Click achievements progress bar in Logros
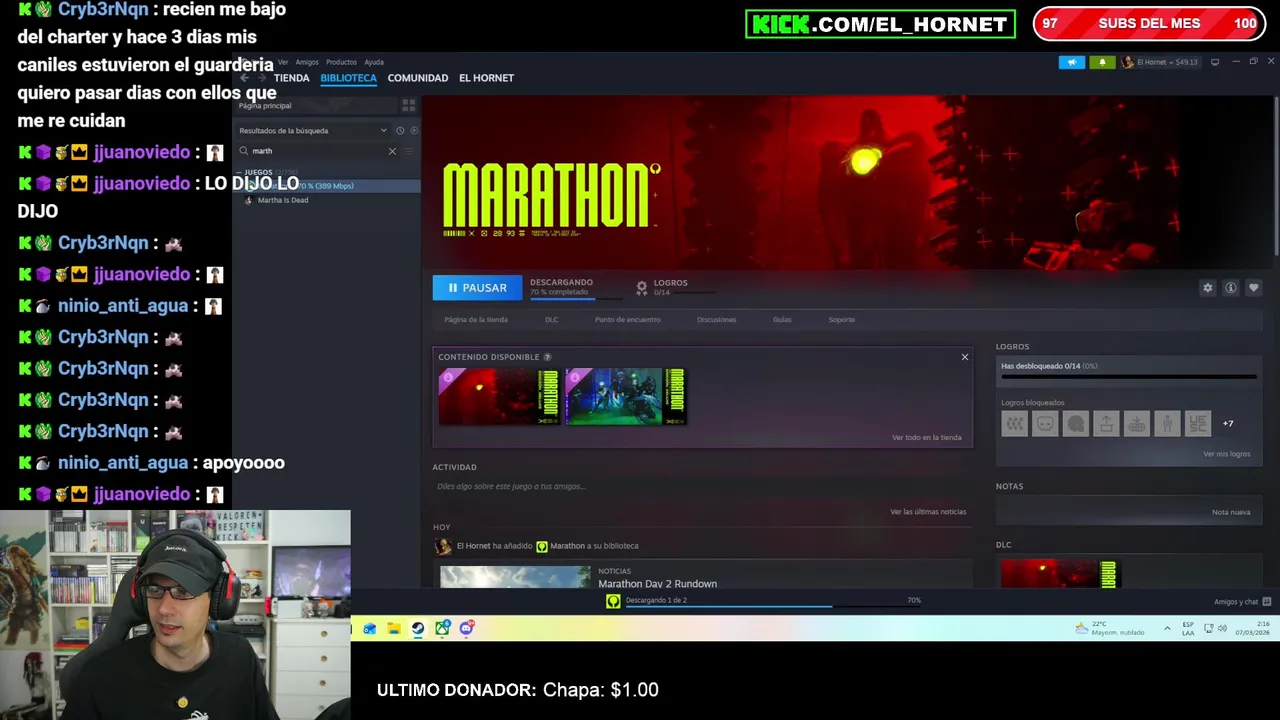 click(x=1128, y=377)
